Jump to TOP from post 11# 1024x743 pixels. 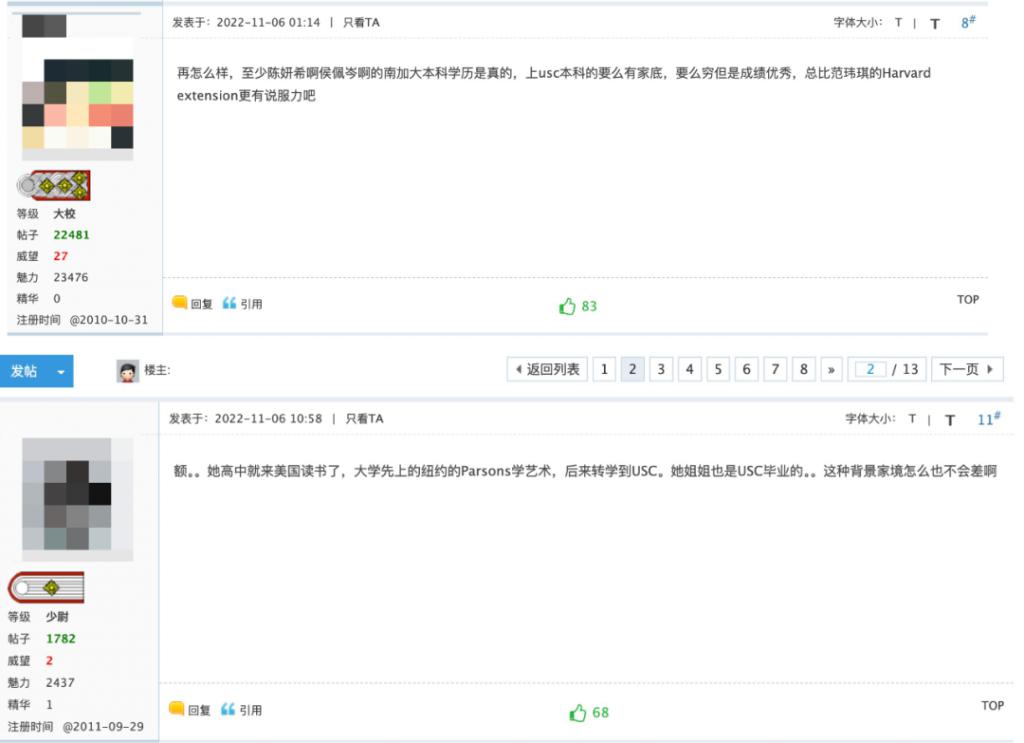(992, 705)
